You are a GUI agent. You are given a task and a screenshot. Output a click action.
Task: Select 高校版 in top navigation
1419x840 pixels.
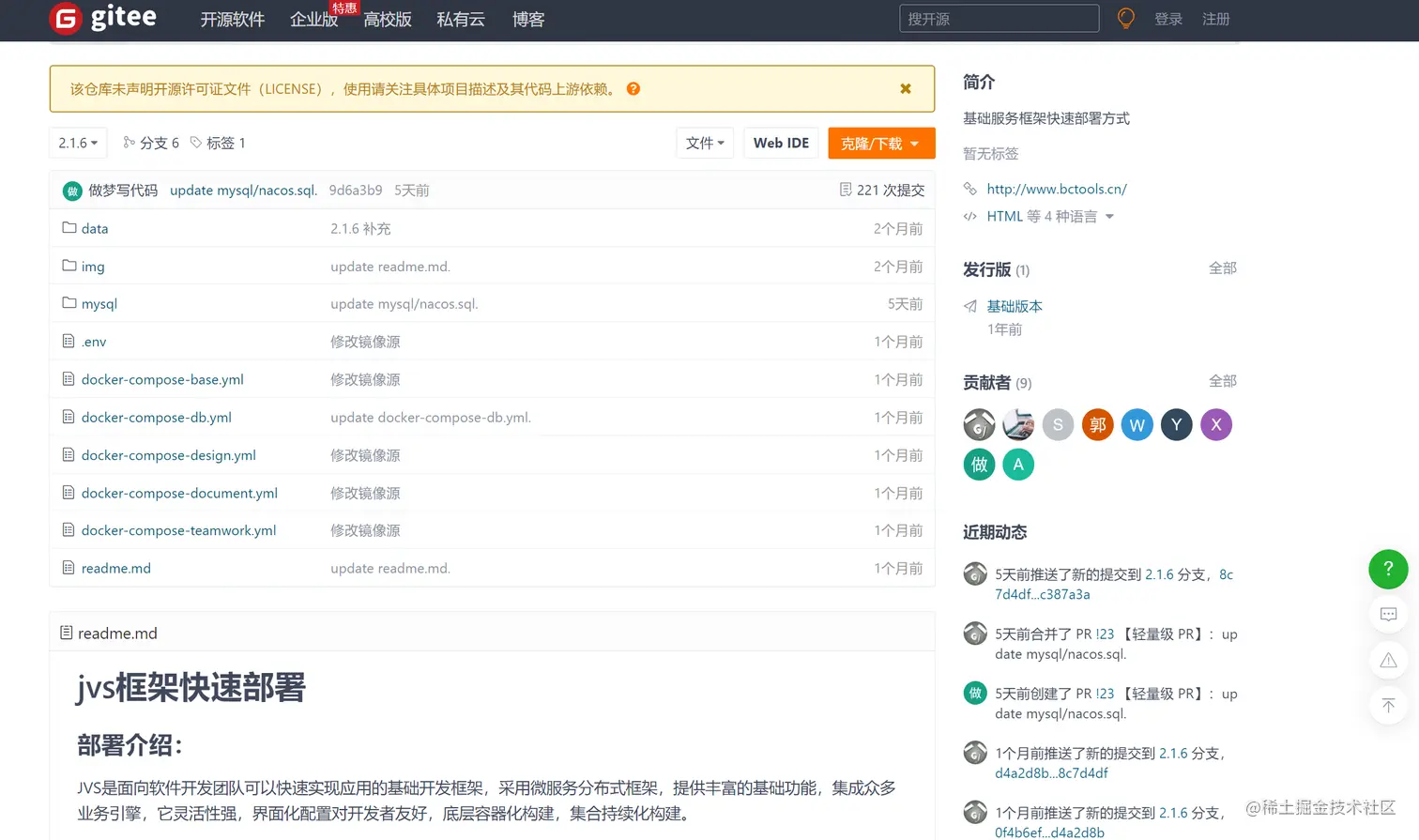pos(388,20)
